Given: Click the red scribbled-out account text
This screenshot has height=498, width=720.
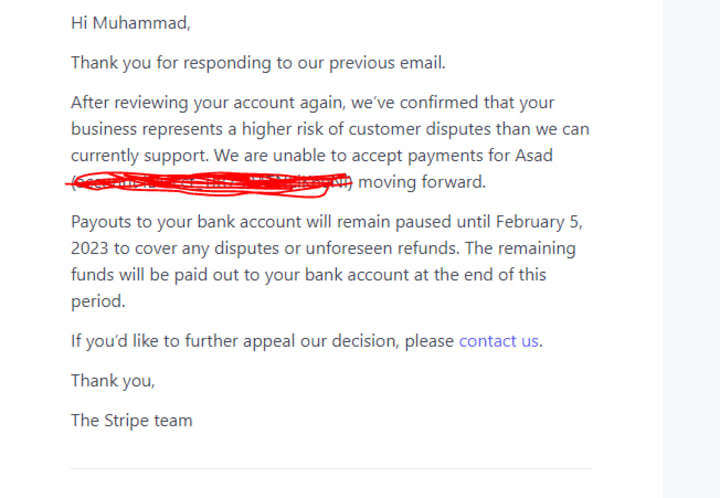Looking at the screenshot, I should (x=209, y=184).
